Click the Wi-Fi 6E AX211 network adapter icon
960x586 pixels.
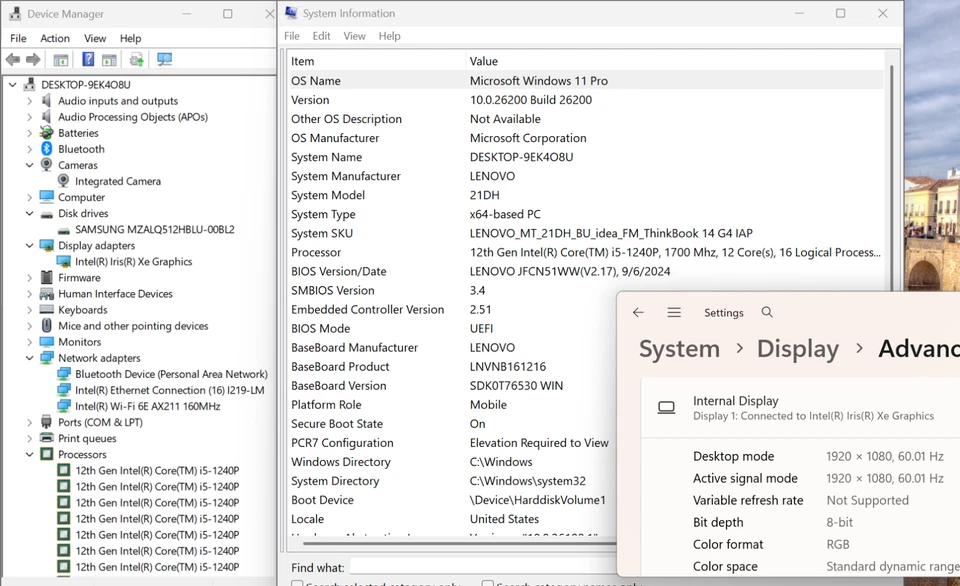64,406
